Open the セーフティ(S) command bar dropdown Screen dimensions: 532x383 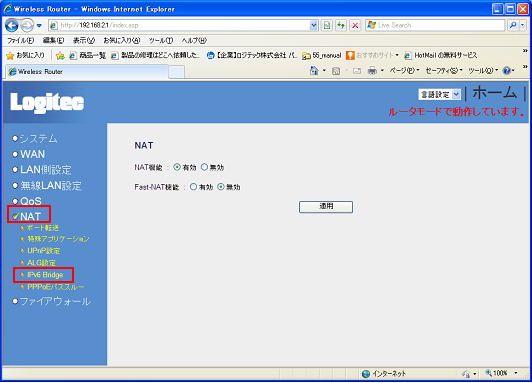click(x=444, y=71)
